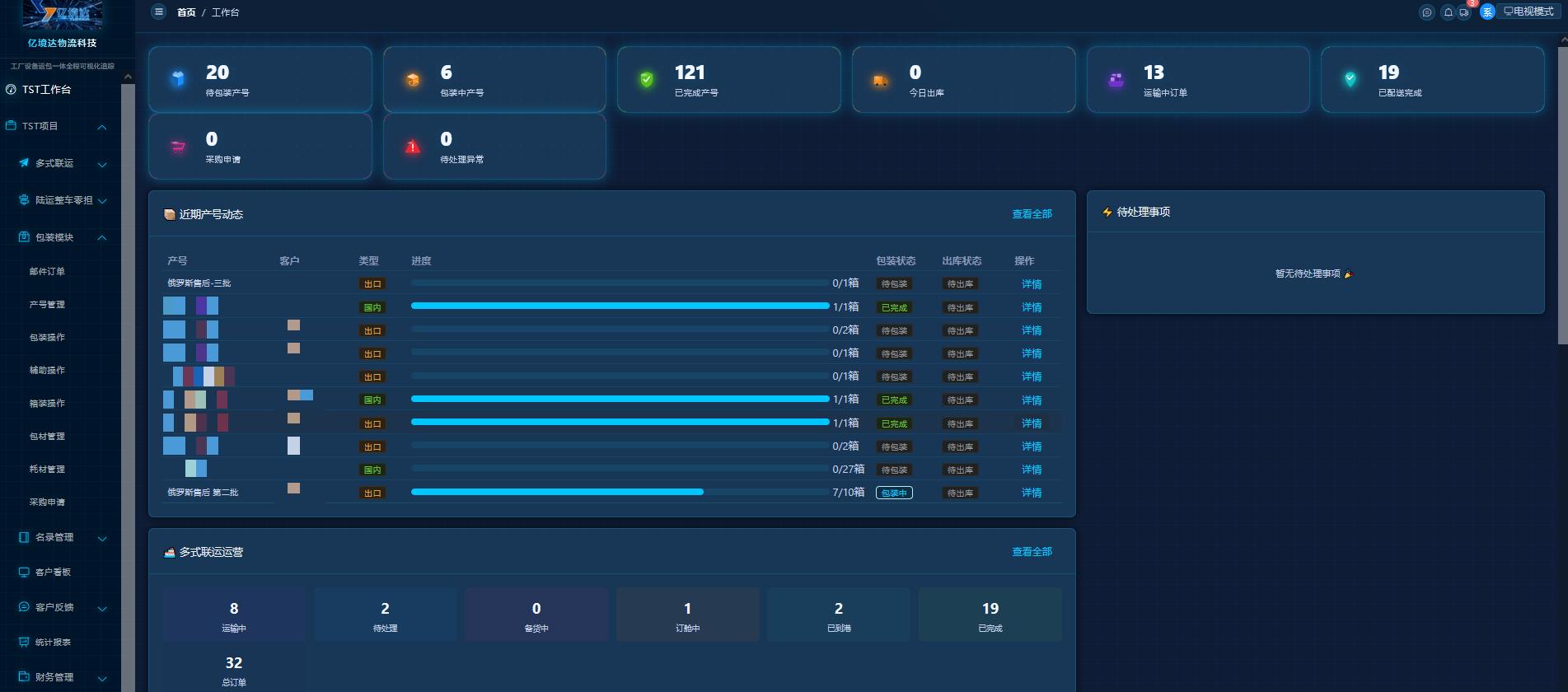
Task: Click the green shield 已完成产号 icon
Action: [x=647, y=80]
